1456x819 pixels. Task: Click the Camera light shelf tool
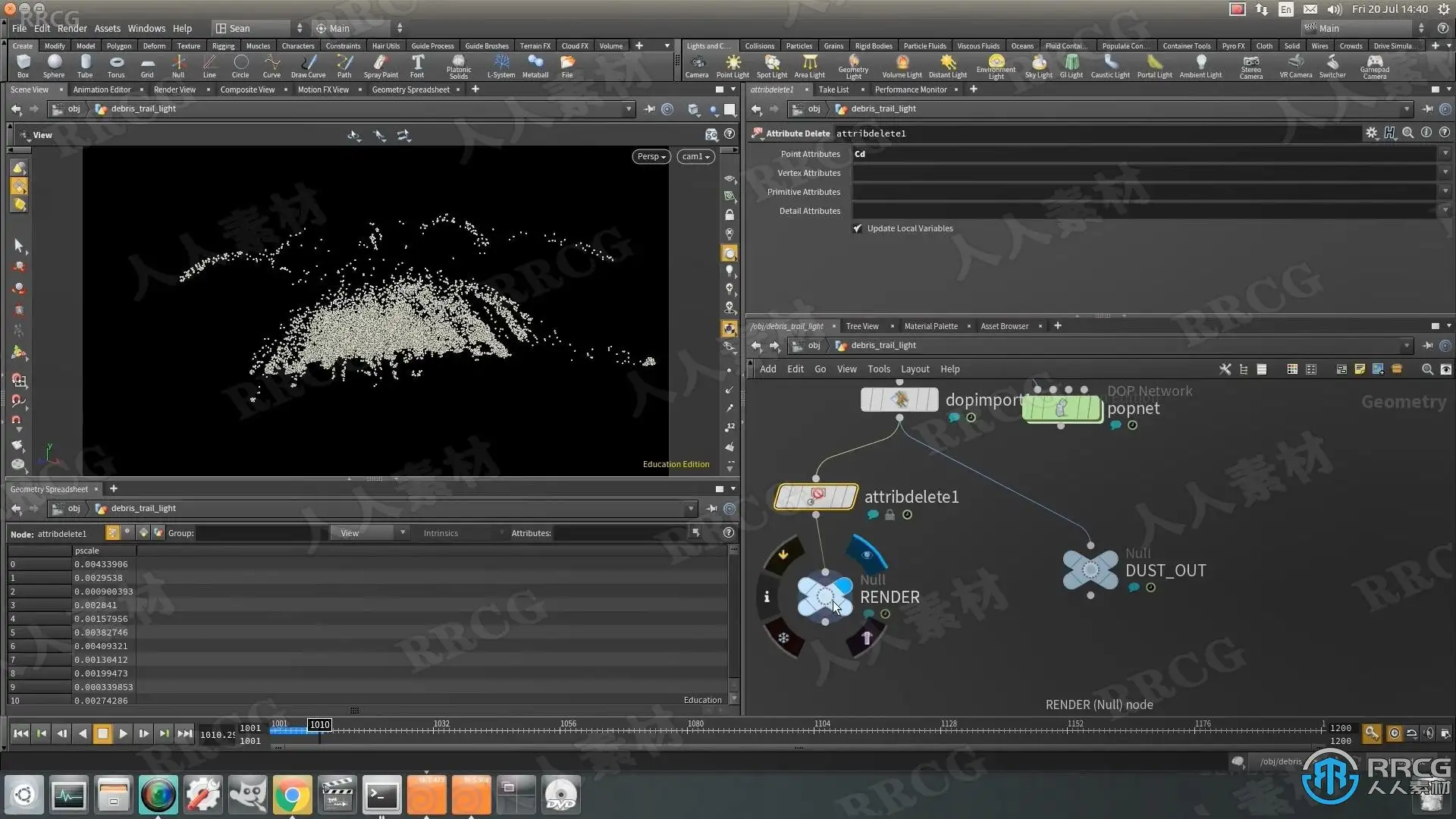697,66
